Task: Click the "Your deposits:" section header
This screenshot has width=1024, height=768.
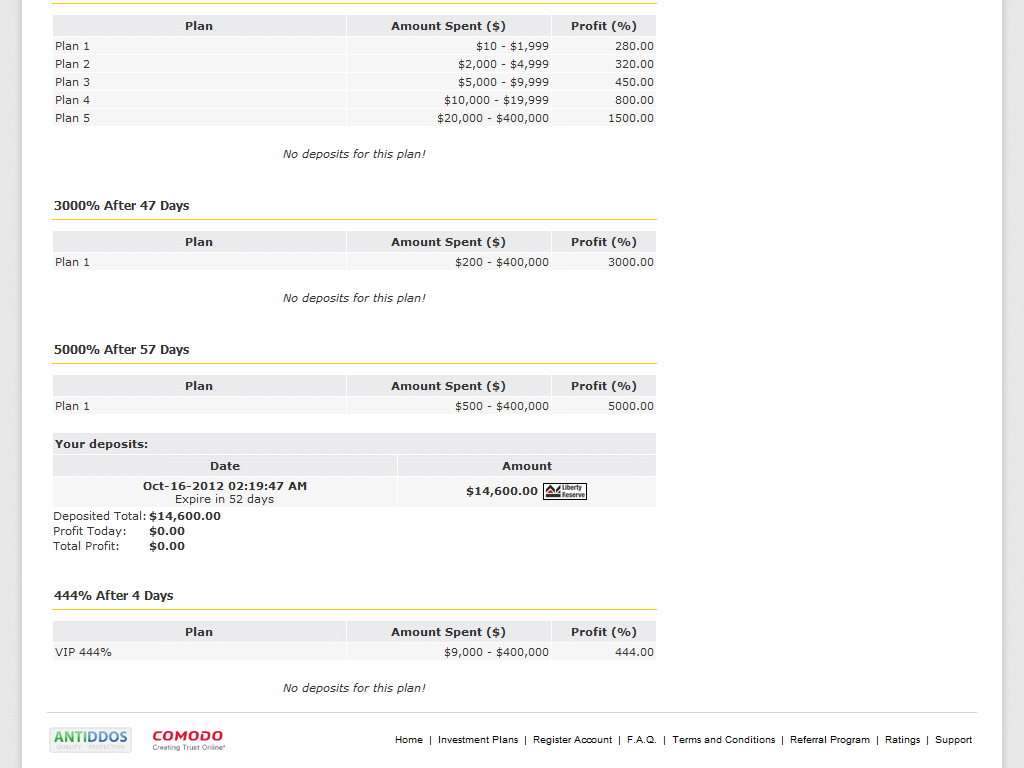Action: pos(101,444)
